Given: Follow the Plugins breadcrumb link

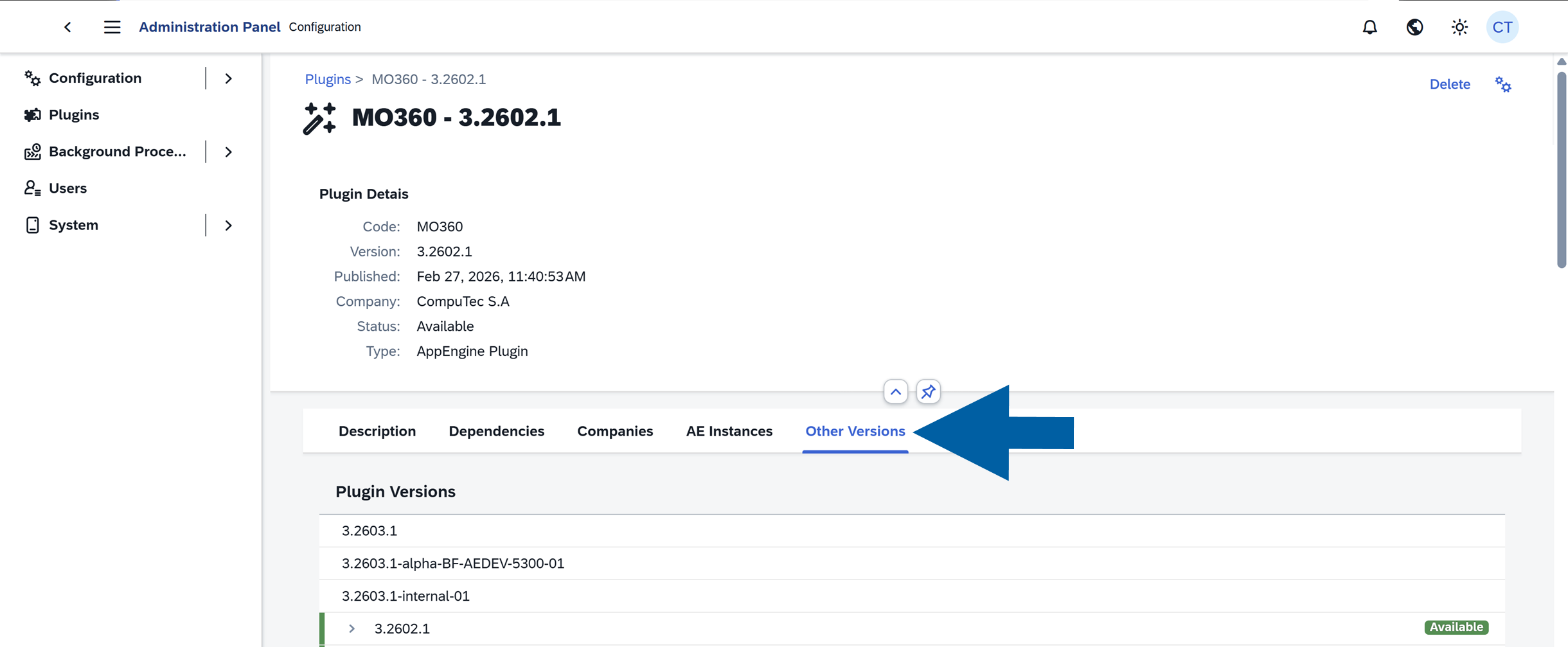Looking at the screenshot, I should tap(328, 79).
